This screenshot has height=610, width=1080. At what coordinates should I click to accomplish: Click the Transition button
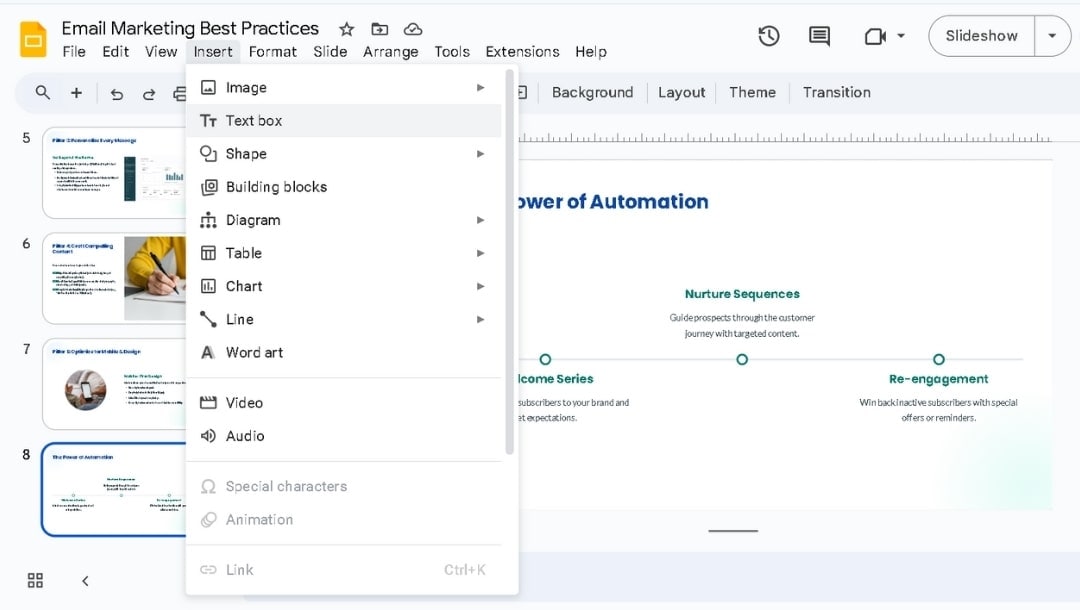(x=836, y=92)
